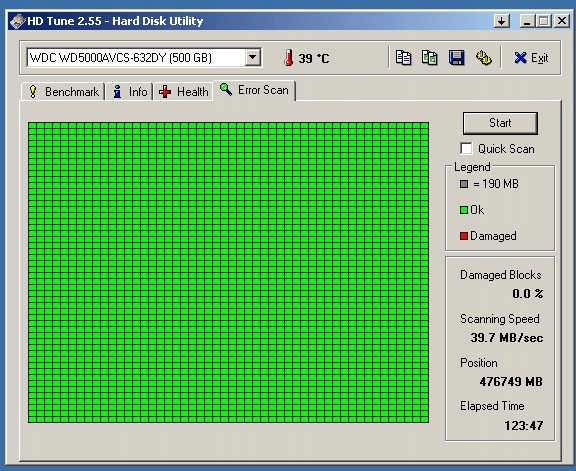Viewport: 576px width, 471px height.
Task: Click the green Ok legend swatch
Action: point(464,210)
